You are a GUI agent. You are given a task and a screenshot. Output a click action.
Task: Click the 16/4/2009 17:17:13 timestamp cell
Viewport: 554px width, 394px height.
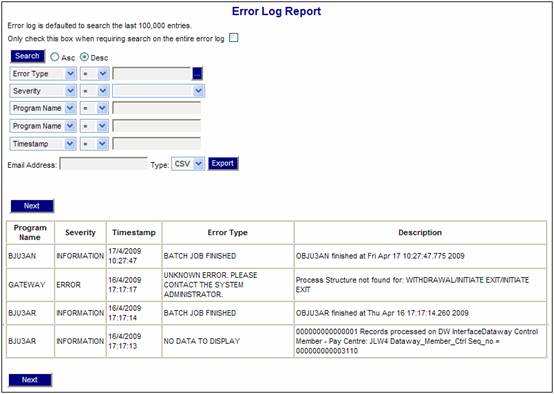(134, 341)
